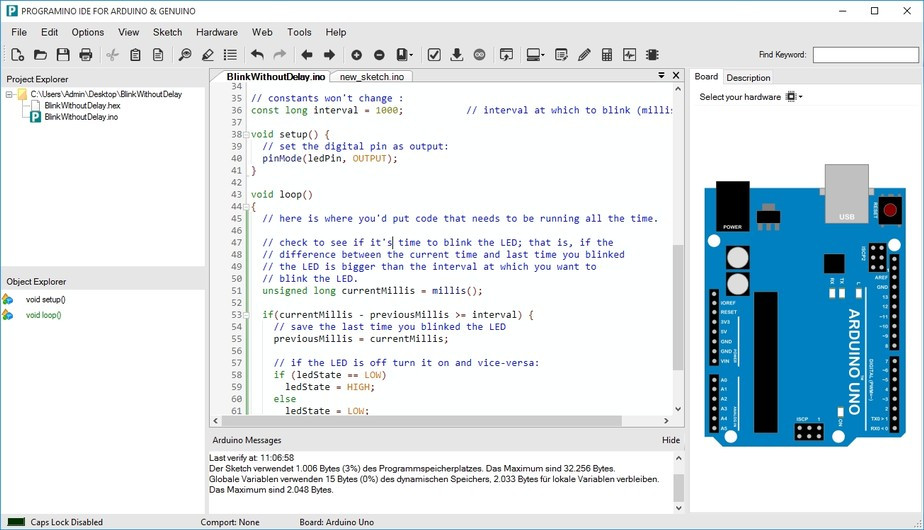Click the Arduino Uno board image
This screenshot has width=924, height=530.
804,305
